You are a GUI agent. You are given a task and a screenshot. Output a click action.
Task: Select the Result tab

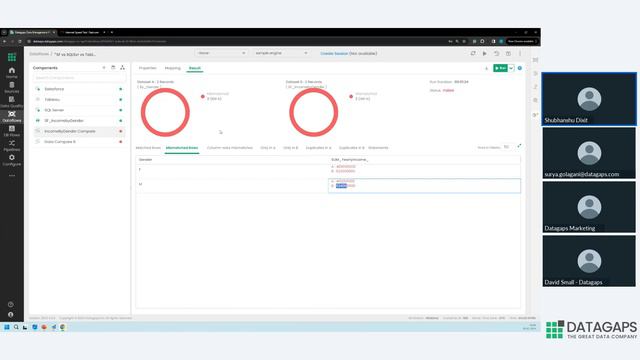click(195, 68)
